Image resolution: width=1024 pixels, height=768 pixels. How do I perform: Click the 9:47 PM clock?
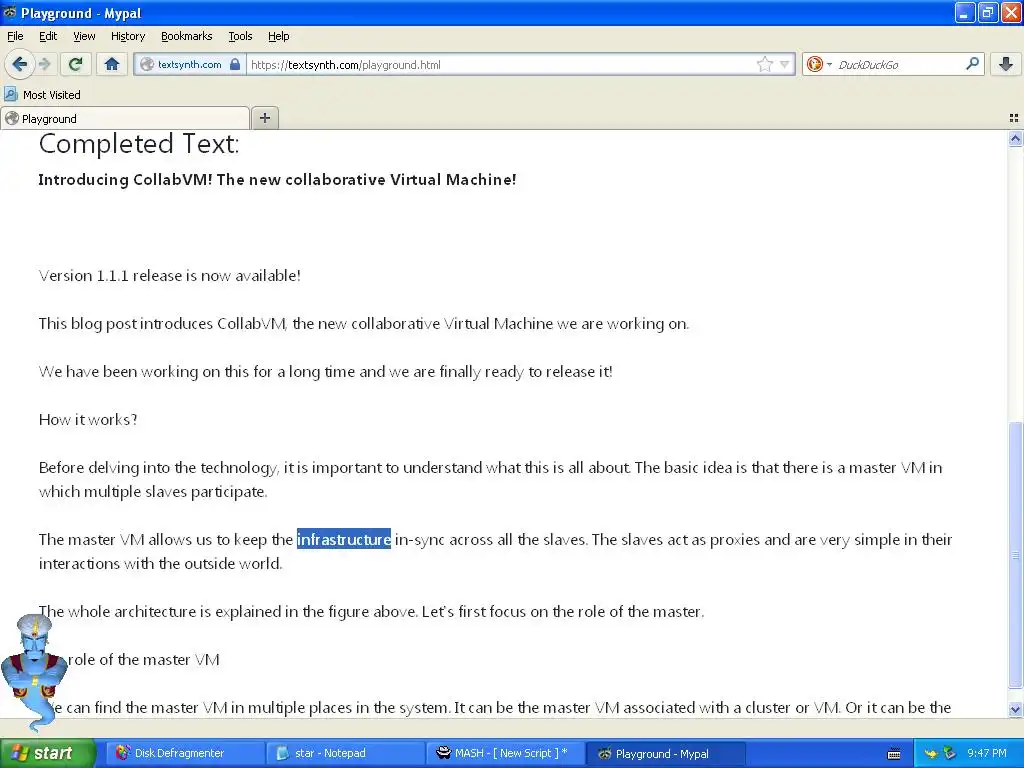pos(987,753)
